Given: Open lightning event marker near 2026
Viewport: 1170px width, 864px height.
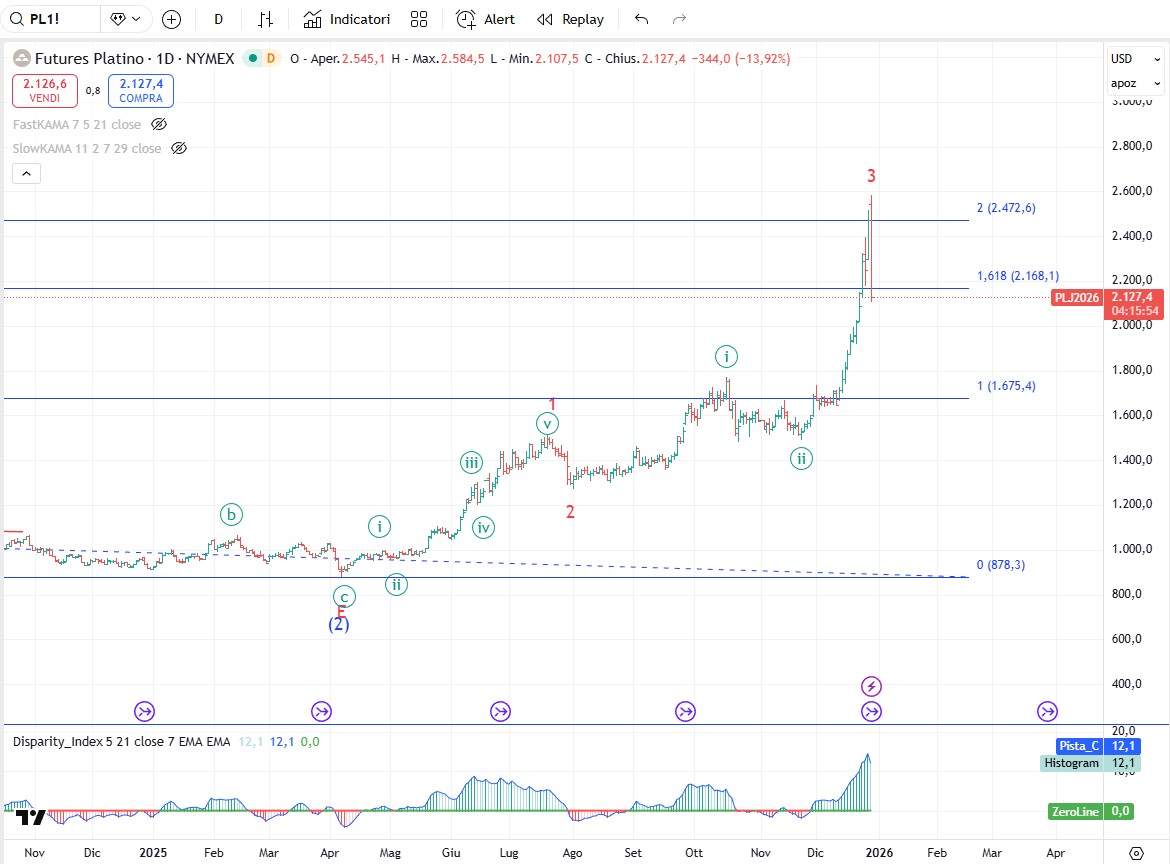Looking at the screenshot, I should click(x=872, y=686).
